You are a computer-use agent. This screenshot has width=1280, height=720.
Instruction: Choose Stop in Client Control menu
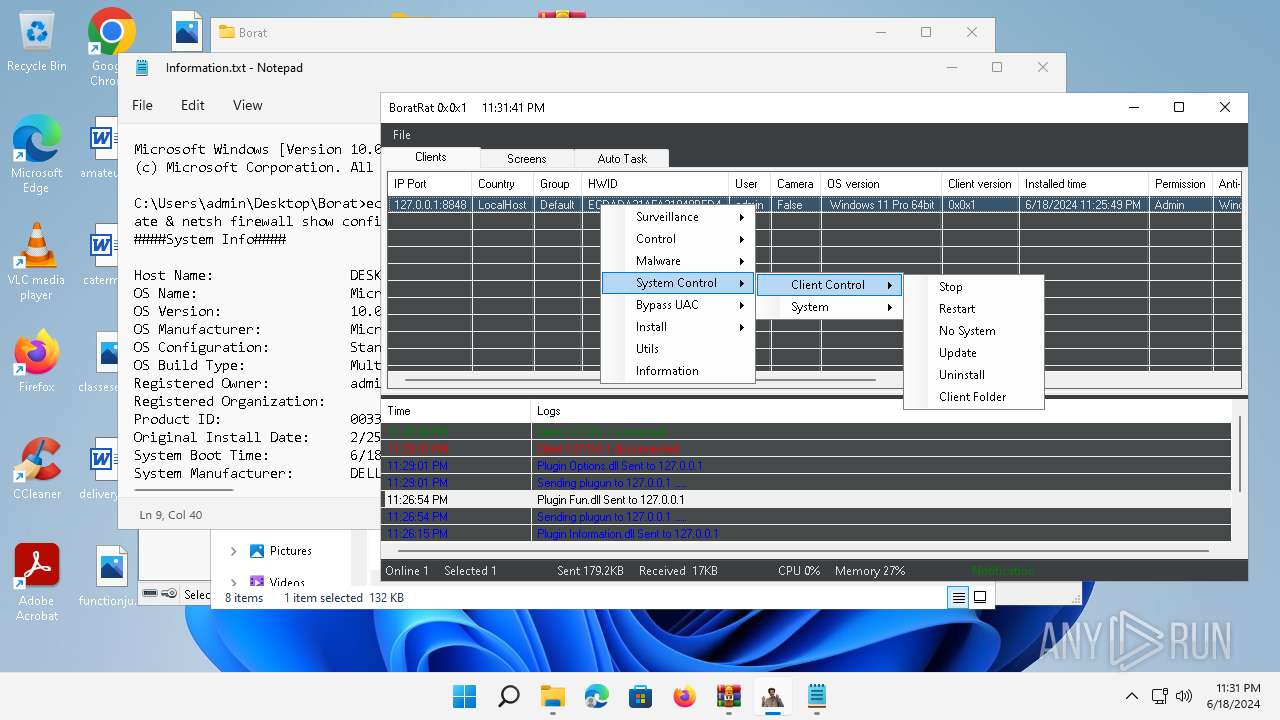[973, 287]
